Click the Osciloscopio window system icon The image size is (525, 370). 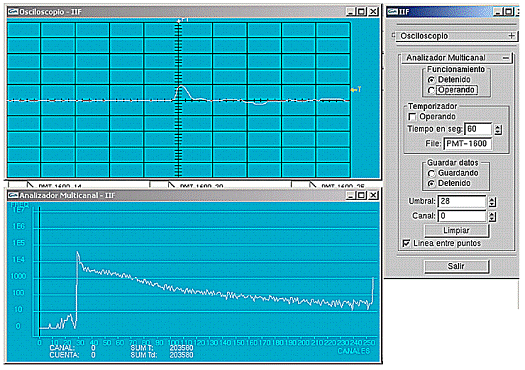tap(13, 12)
